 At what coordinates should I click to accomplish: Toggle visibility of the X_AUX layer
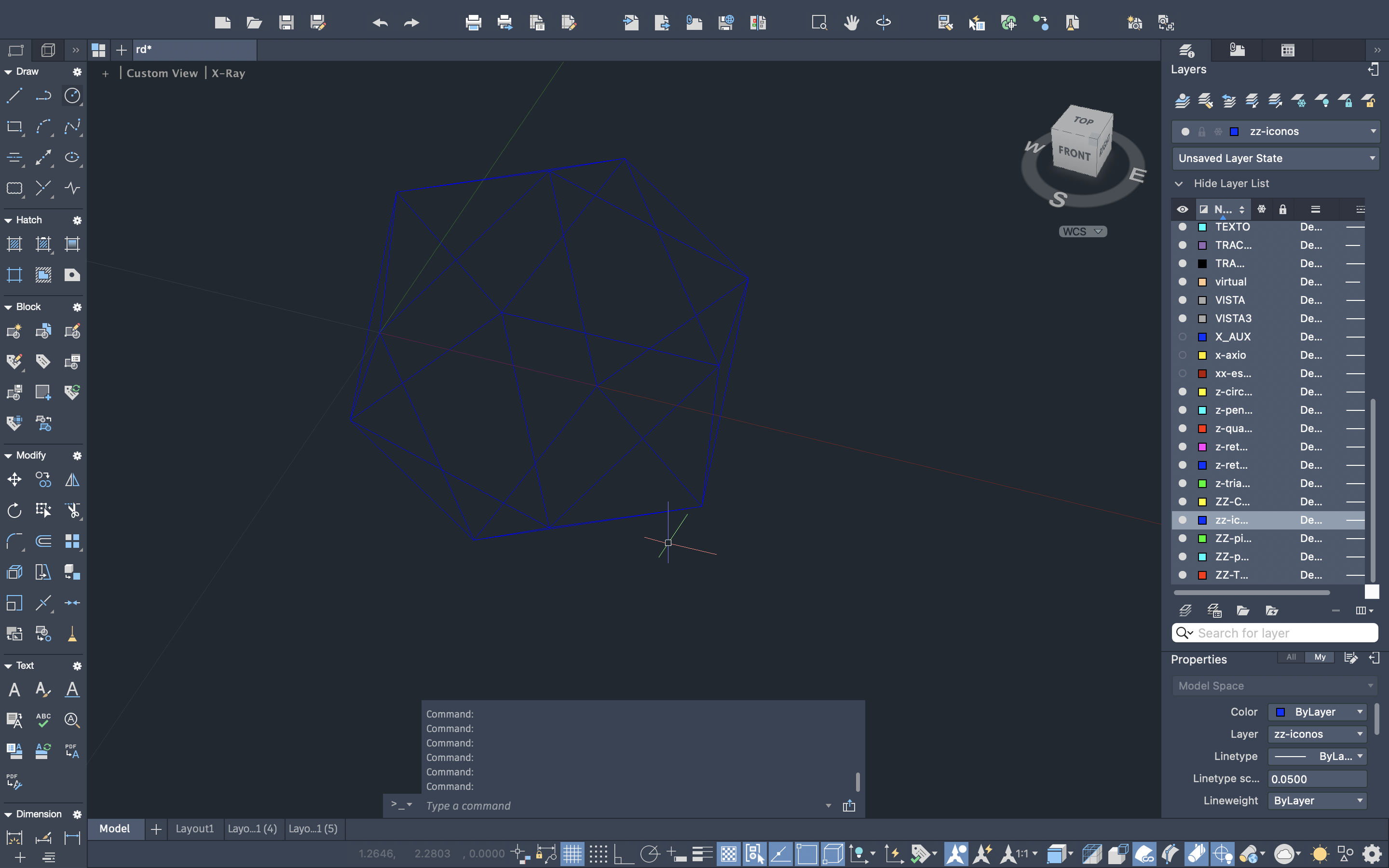tap(1183, 337)
